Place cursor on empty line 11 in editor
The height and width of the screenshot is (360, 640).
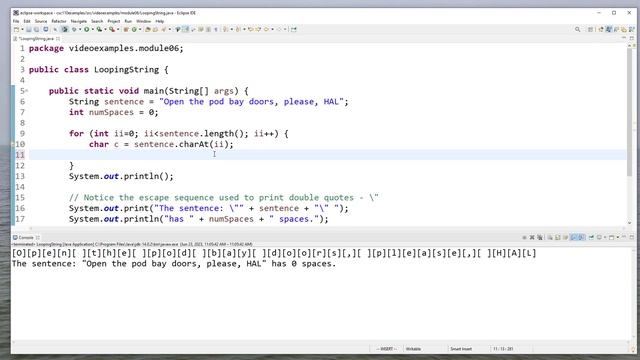click(x=327, y=155)
